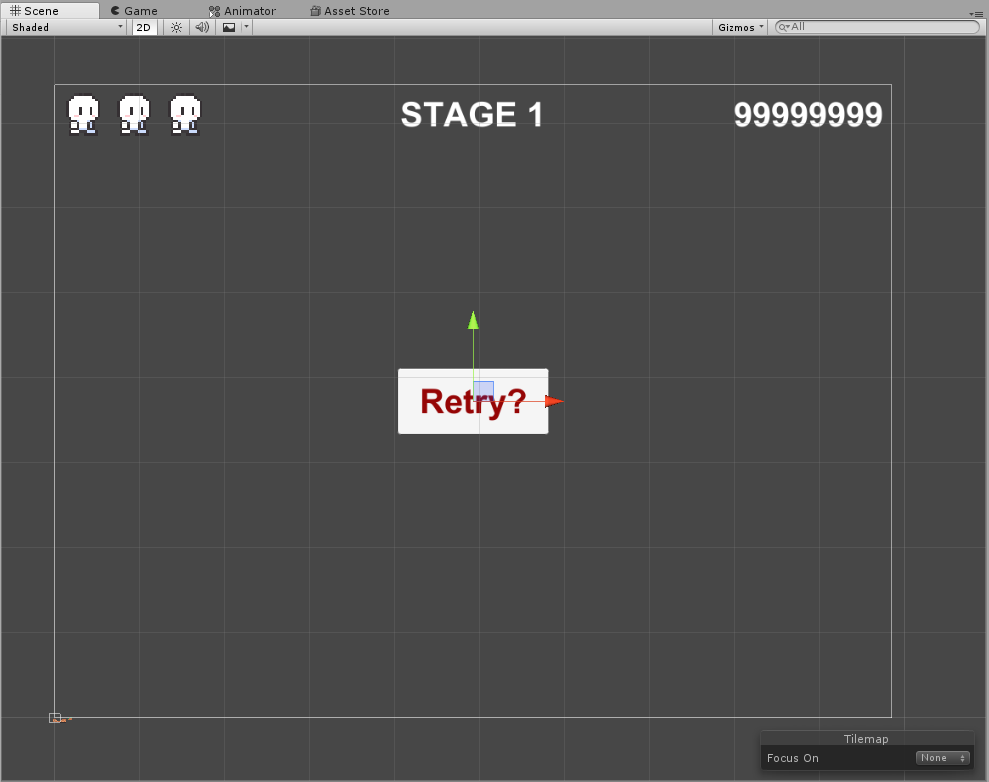This screenshot has width=989, height=782.
Task: Select the first life character sprite
Action: pos(83,115)
